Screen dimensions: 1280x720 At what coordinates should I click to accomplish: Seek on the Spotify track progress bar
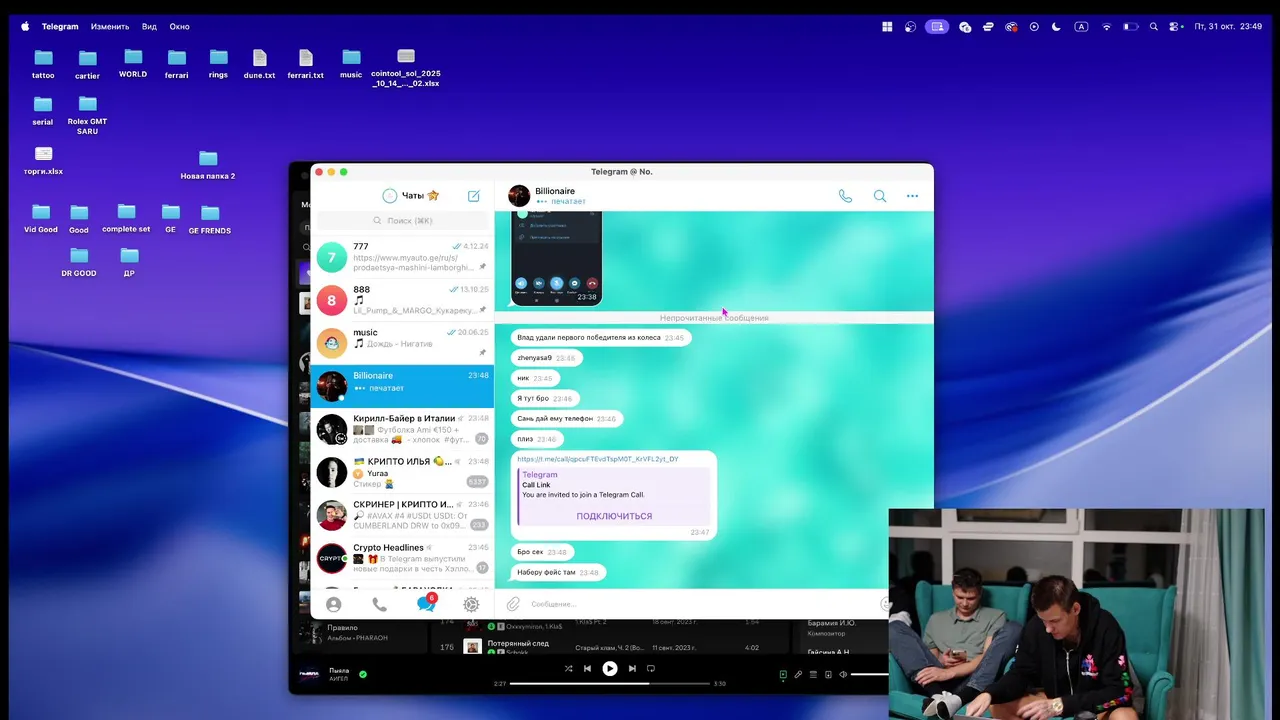point(610,684)
